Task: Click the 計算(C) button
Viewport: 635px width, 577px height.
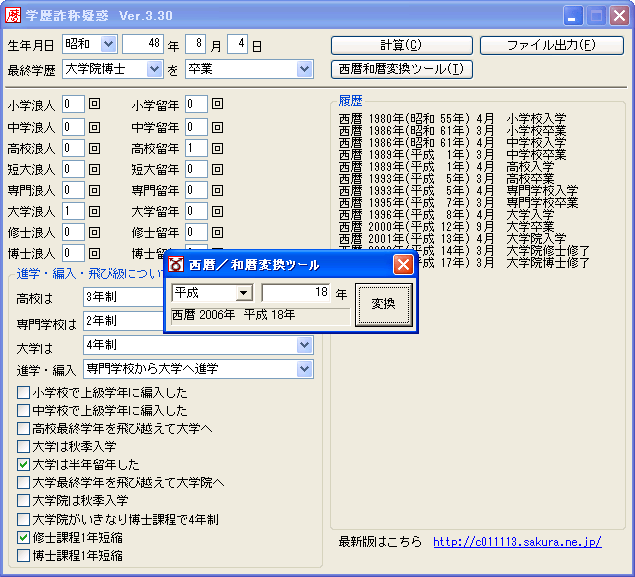Action: [x=400, y=45]
